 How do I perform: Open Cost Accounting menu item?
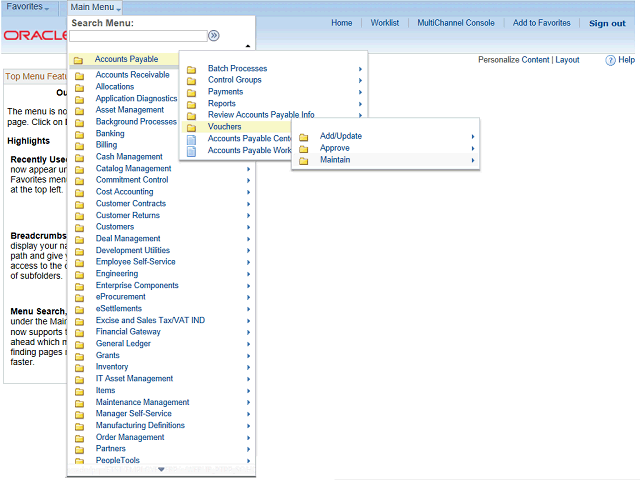pos(124,192)
